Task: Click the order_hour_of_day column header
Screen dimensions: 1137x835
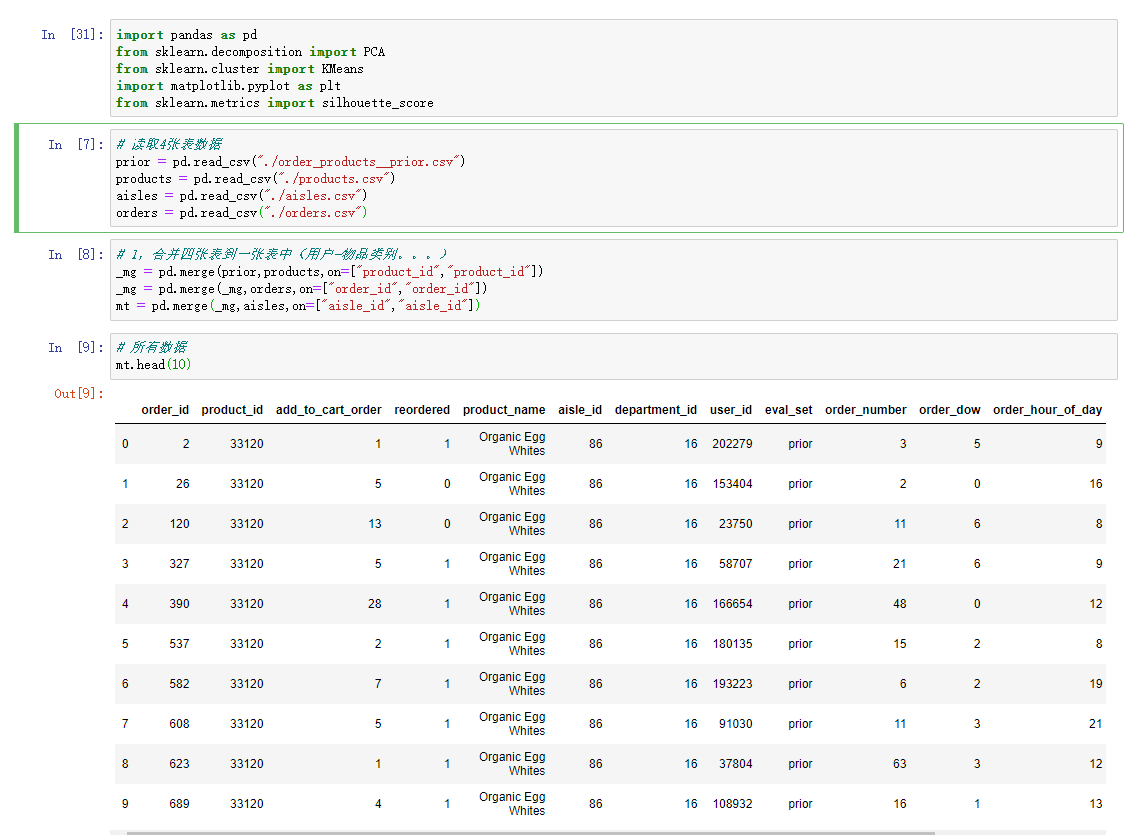Action: pyautogui.click(x=1048, y=410)
